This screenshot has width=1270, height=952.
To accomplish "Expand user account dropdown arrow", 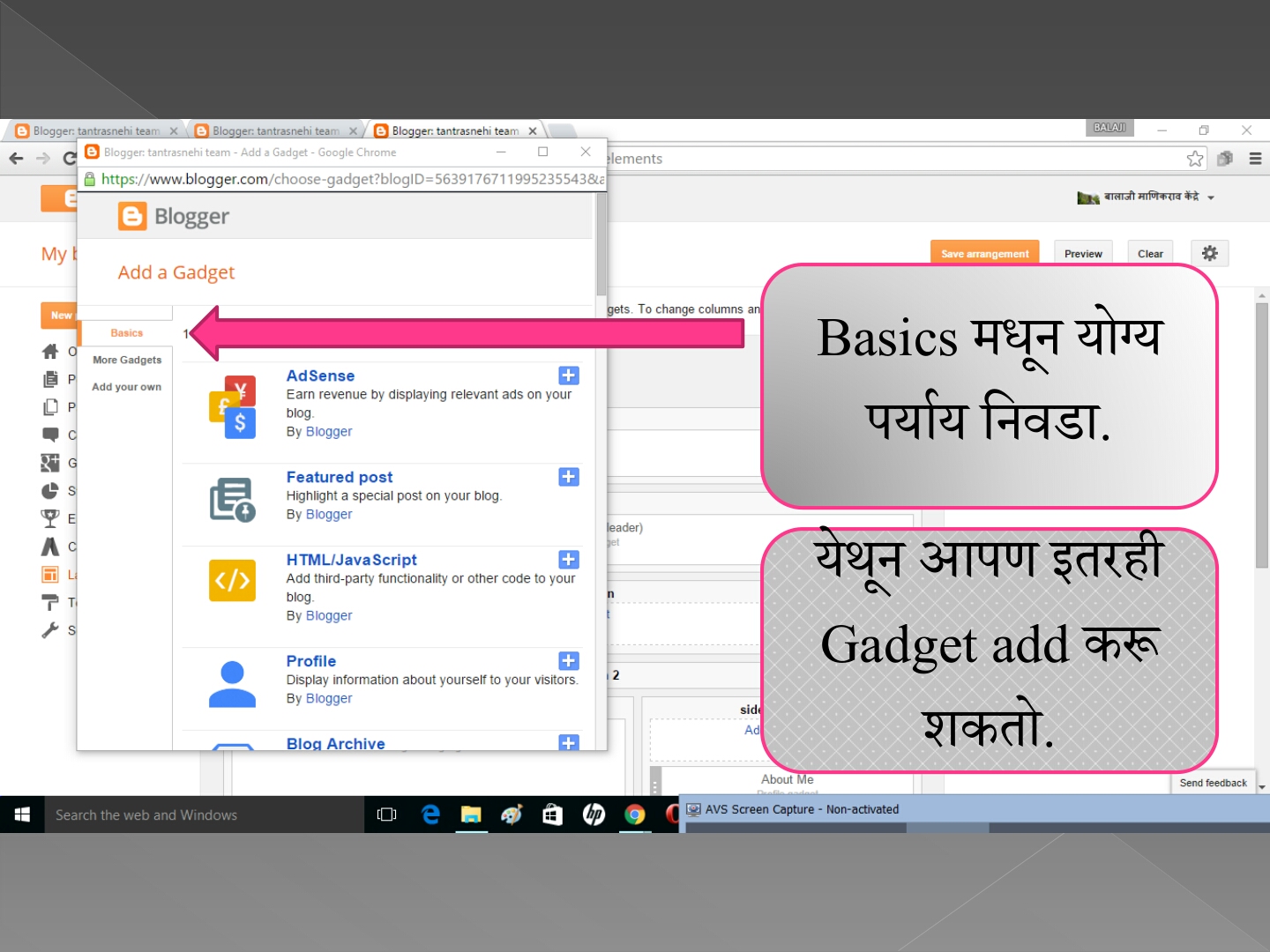I will [1211, 197].
